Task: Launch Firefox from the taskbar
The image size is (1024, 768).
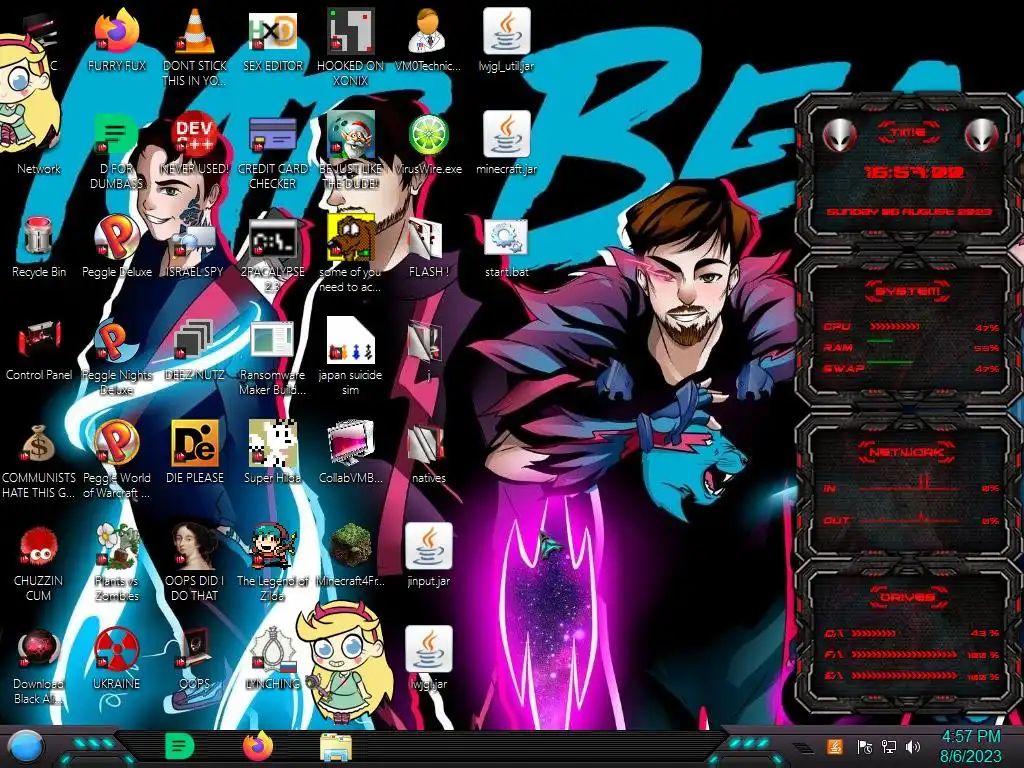Action: pos(258,746)
